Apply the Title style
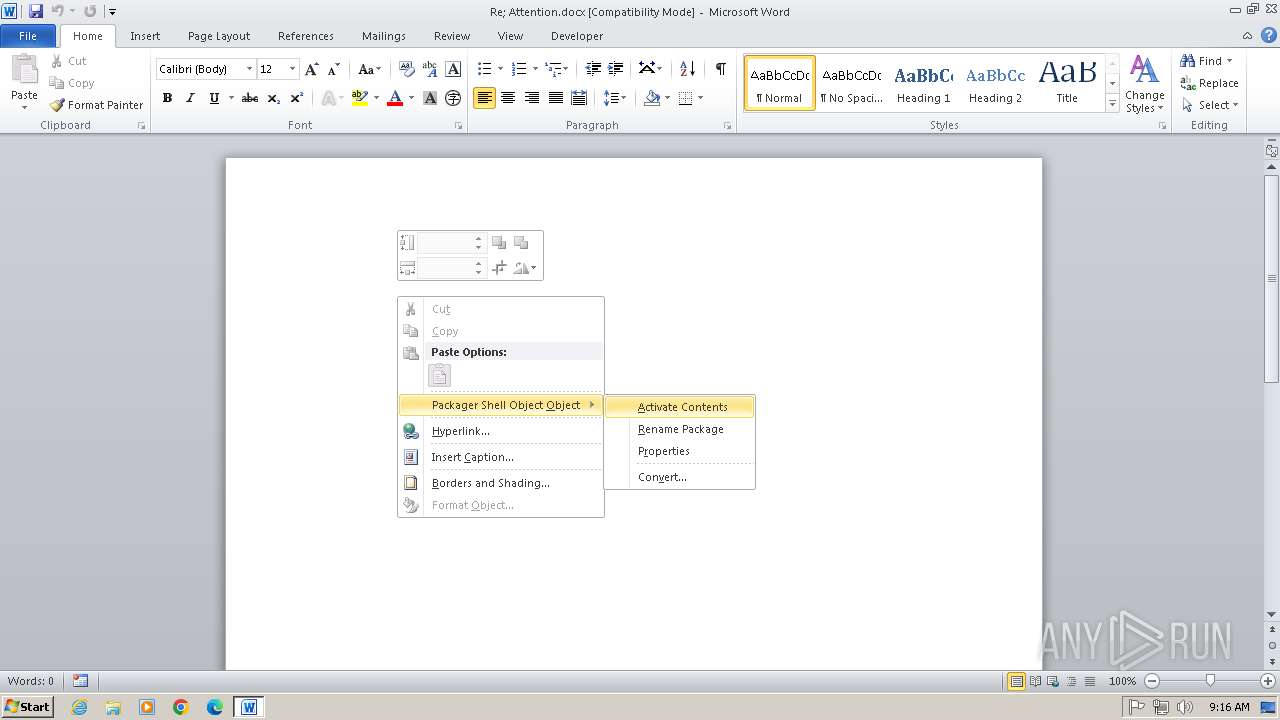Image resolution: width=1280 pixels, height=720 pixels. (x=1067, y=83)
